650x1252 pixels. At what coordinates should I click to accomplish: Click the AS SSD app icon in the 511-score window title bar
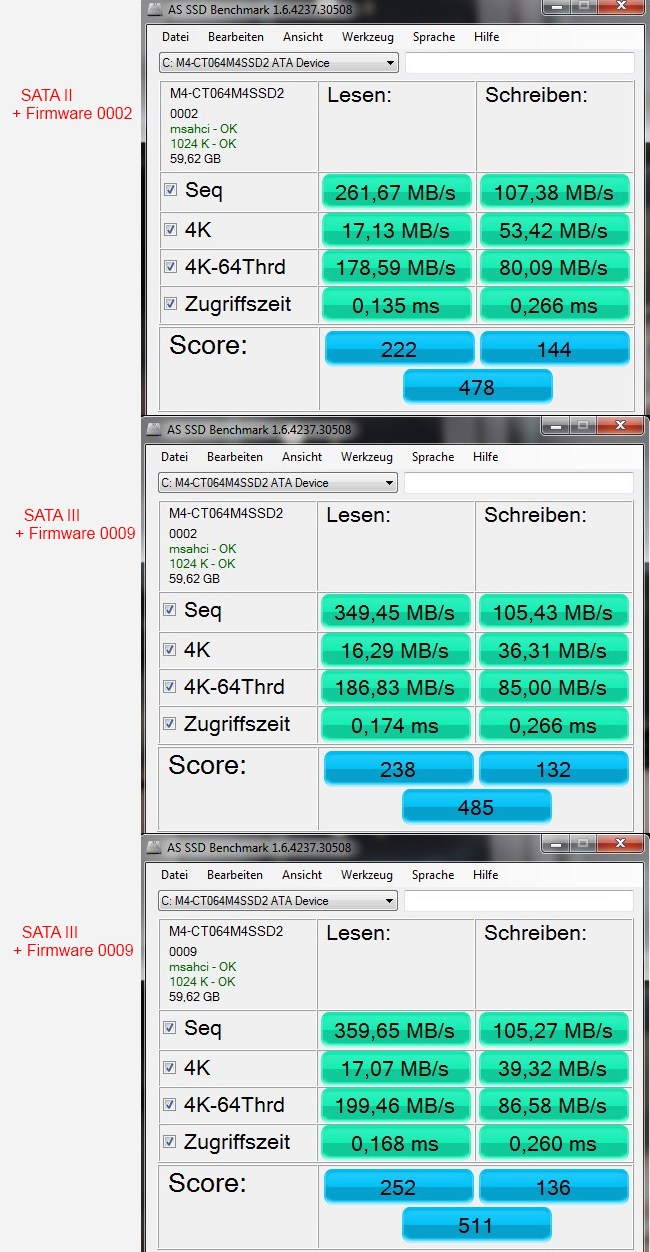pos(154,847)
